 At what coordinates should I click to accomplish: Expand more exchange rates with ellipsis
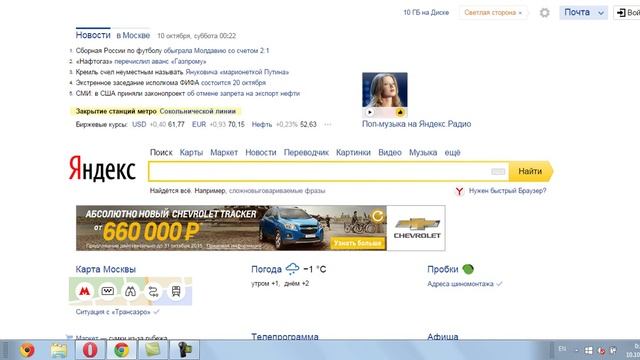328,124
